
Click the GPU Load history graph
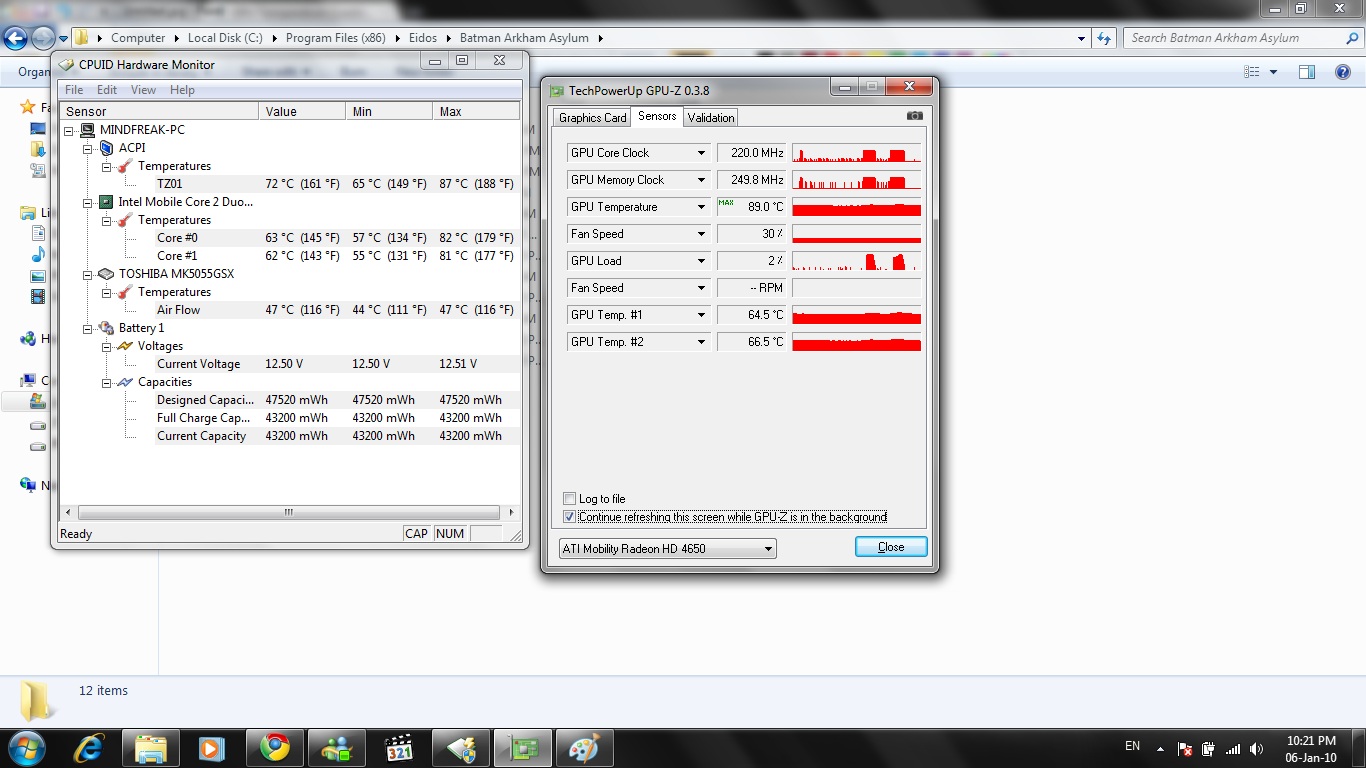pos(856,261)
